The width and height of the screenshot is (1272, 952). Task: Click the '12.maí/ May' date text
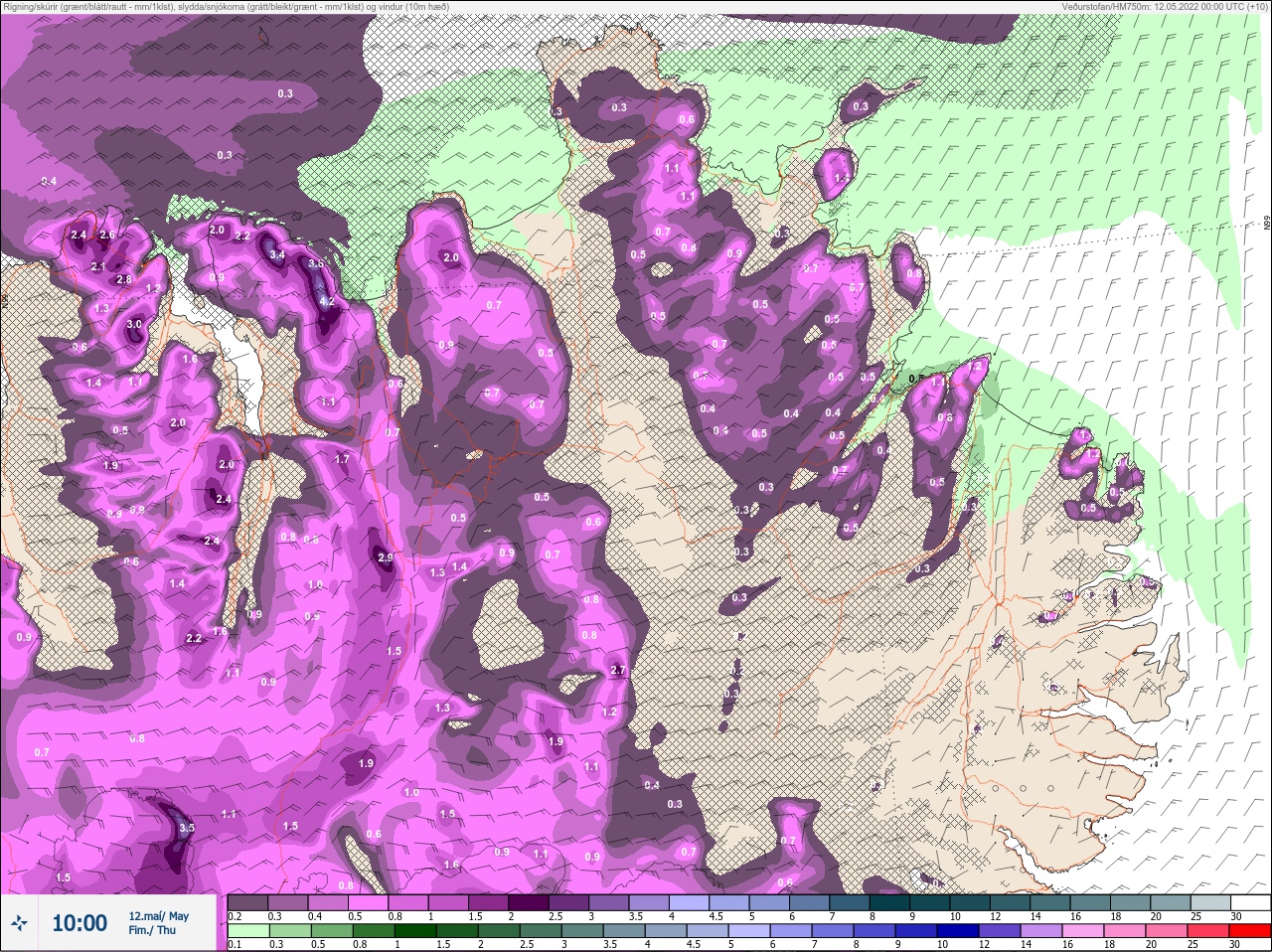tap(159, 916)
